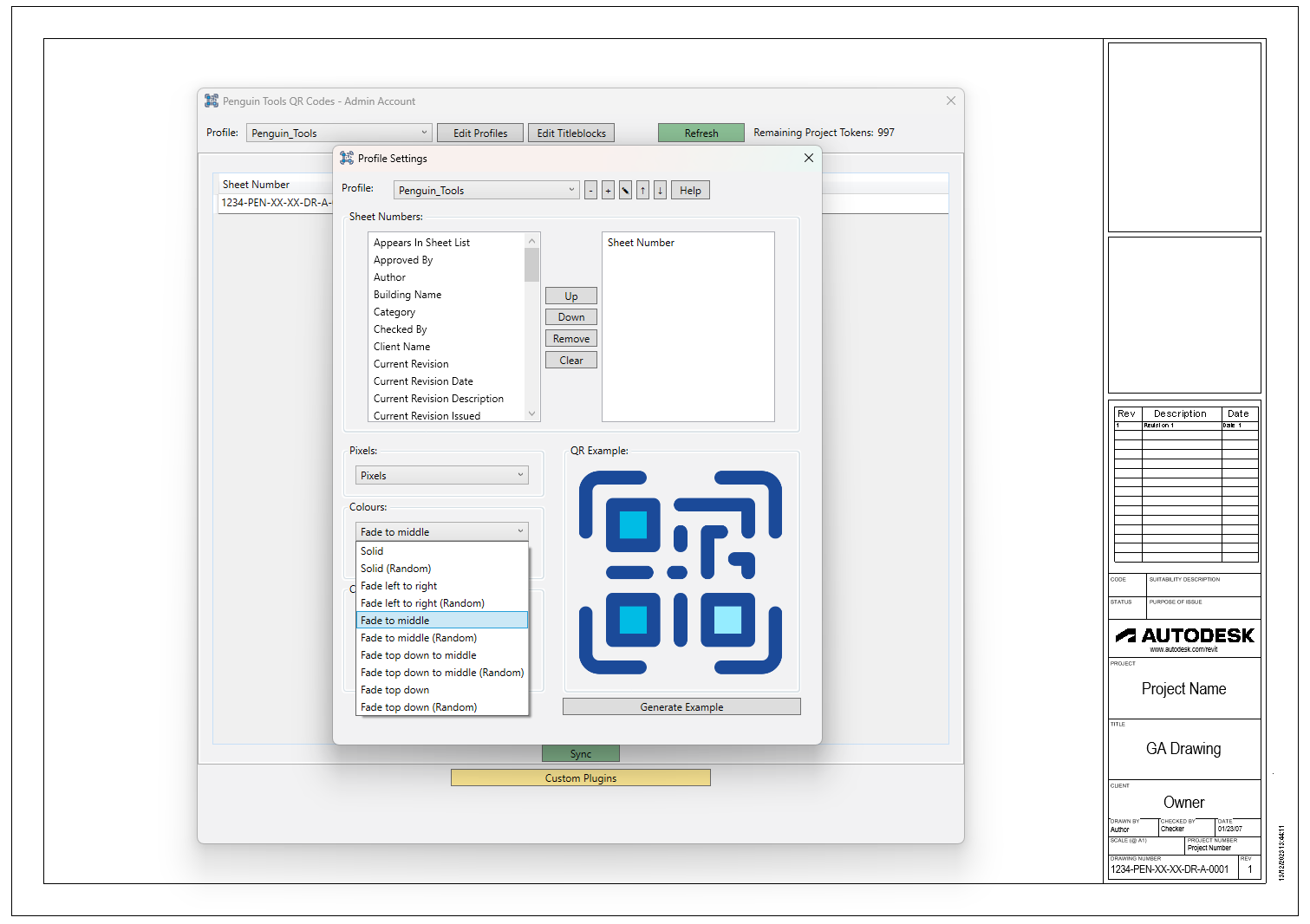Select Current Revision Issued parameter
This screenshot has width=1310, height=924.
pos(446,415)
